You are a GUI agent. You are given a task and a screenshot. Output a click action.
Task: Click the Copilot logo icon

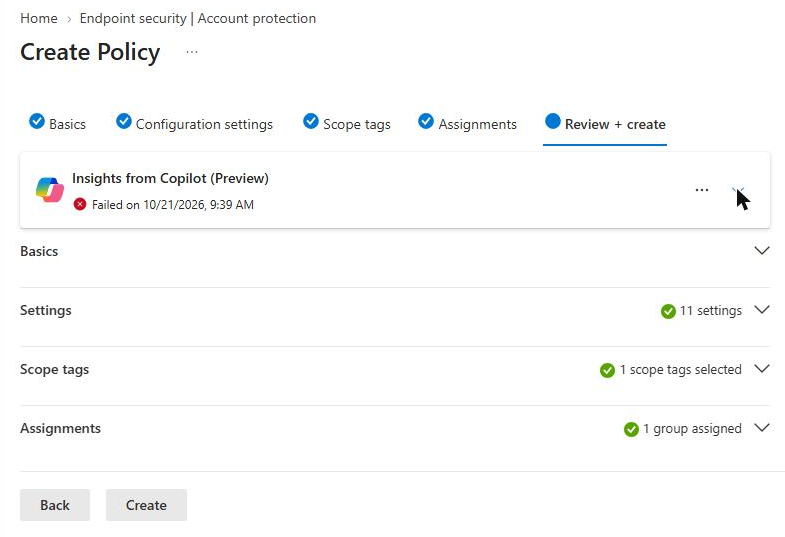pos(50,190)
